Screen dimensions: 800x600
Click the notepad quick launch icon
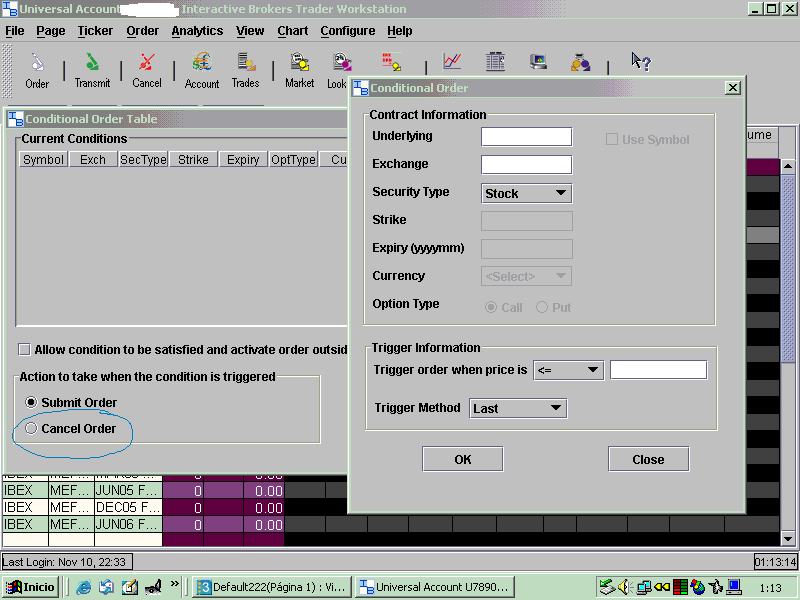tap(130, 587)
